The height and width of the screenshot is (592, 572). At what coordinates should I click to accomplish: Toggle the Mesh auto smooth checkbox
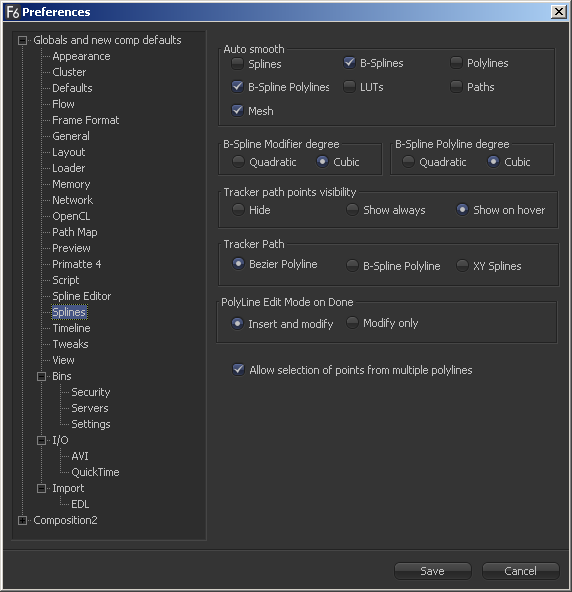[x=237, y=110]
